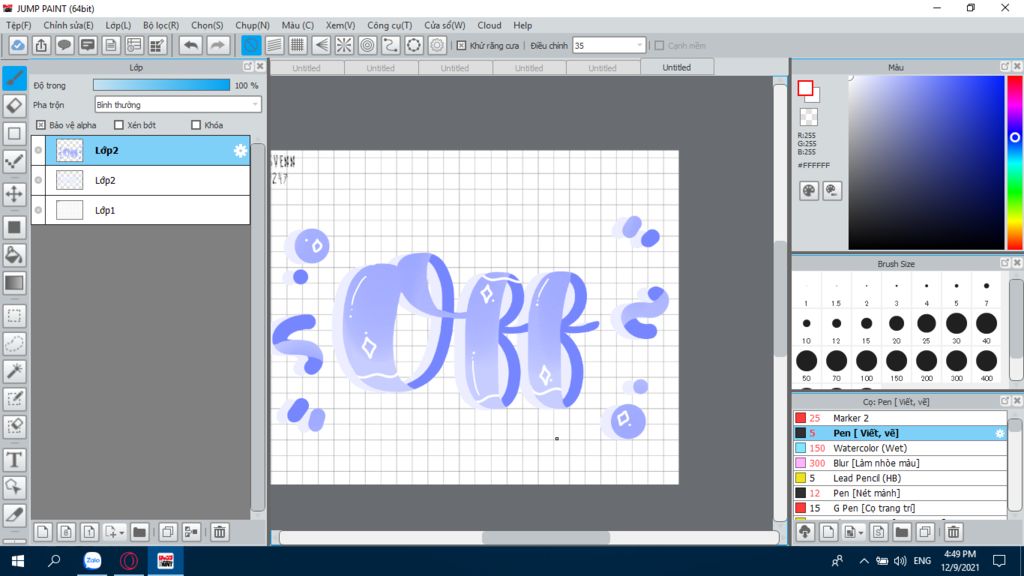Select the Eraser tool
The width and height of the screenshot is (1024, 576).
[x=14, y=105]
